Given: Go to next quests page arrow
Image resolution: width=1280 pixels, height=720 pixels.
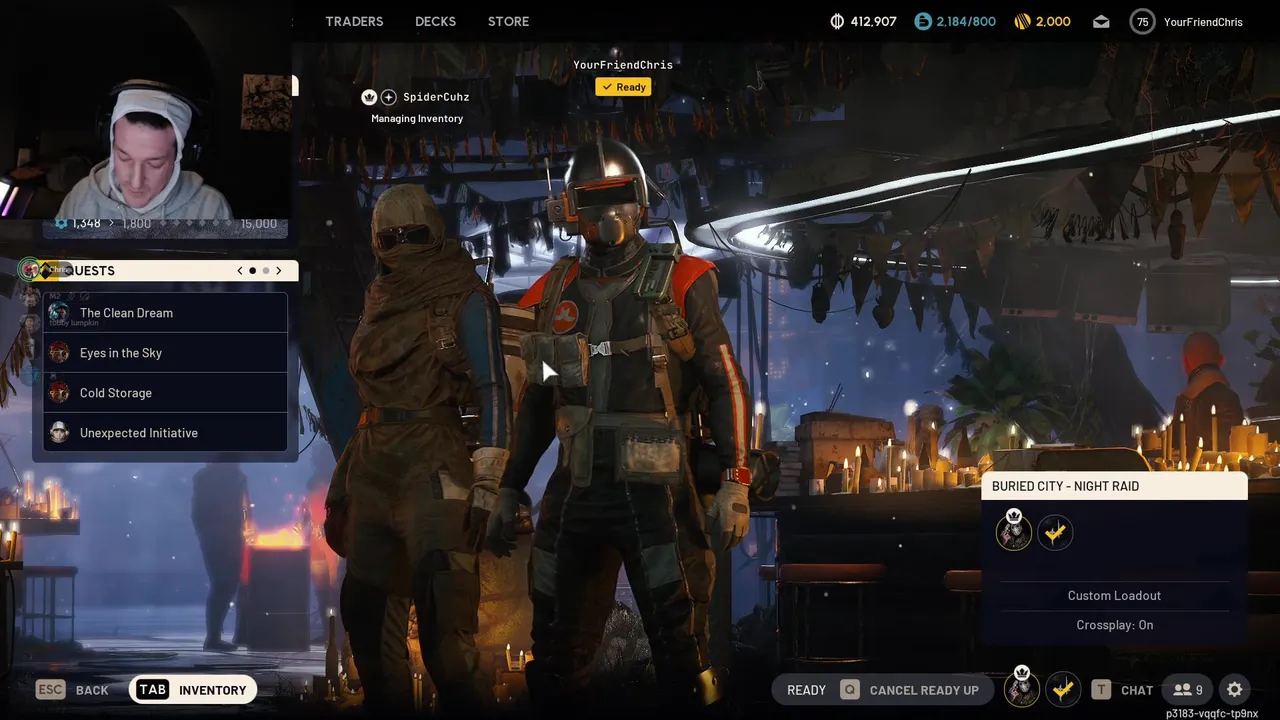Looking at the screenshot, I should pos(279,270).
